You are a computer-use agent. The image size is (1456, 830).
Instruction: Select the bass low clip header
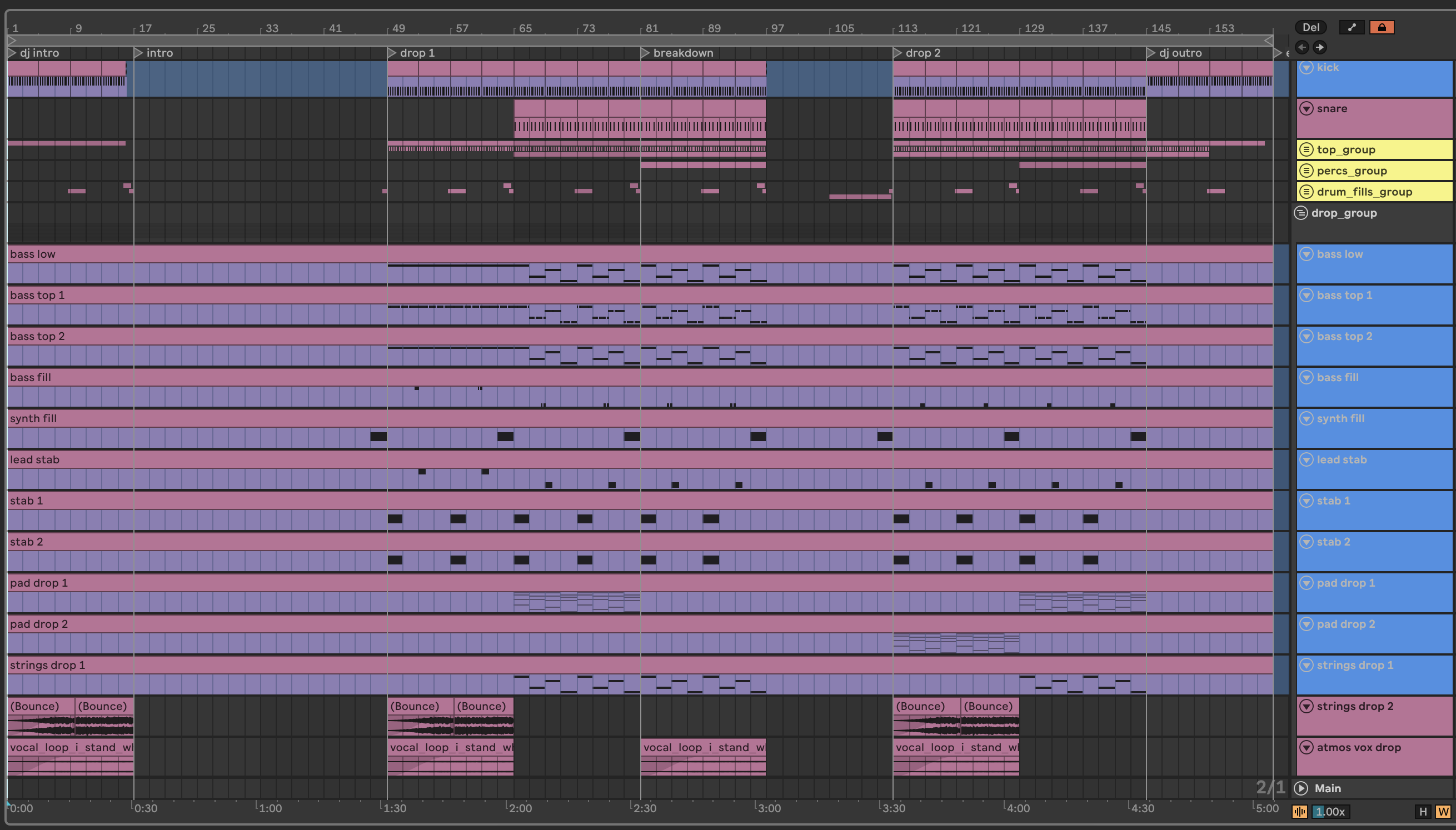tap(640, 254)
